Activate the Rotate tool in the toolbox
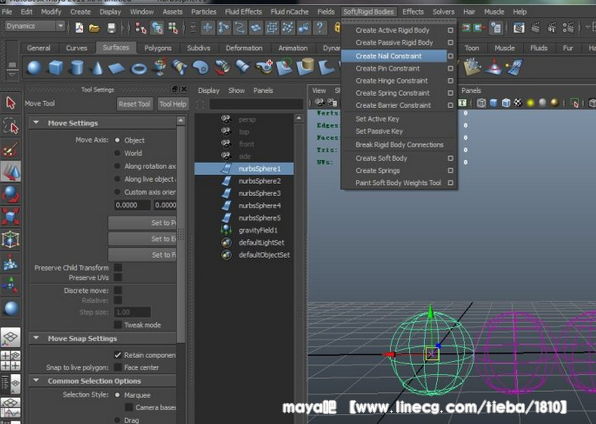Screen dimensions: 596x424 (10, 194)
